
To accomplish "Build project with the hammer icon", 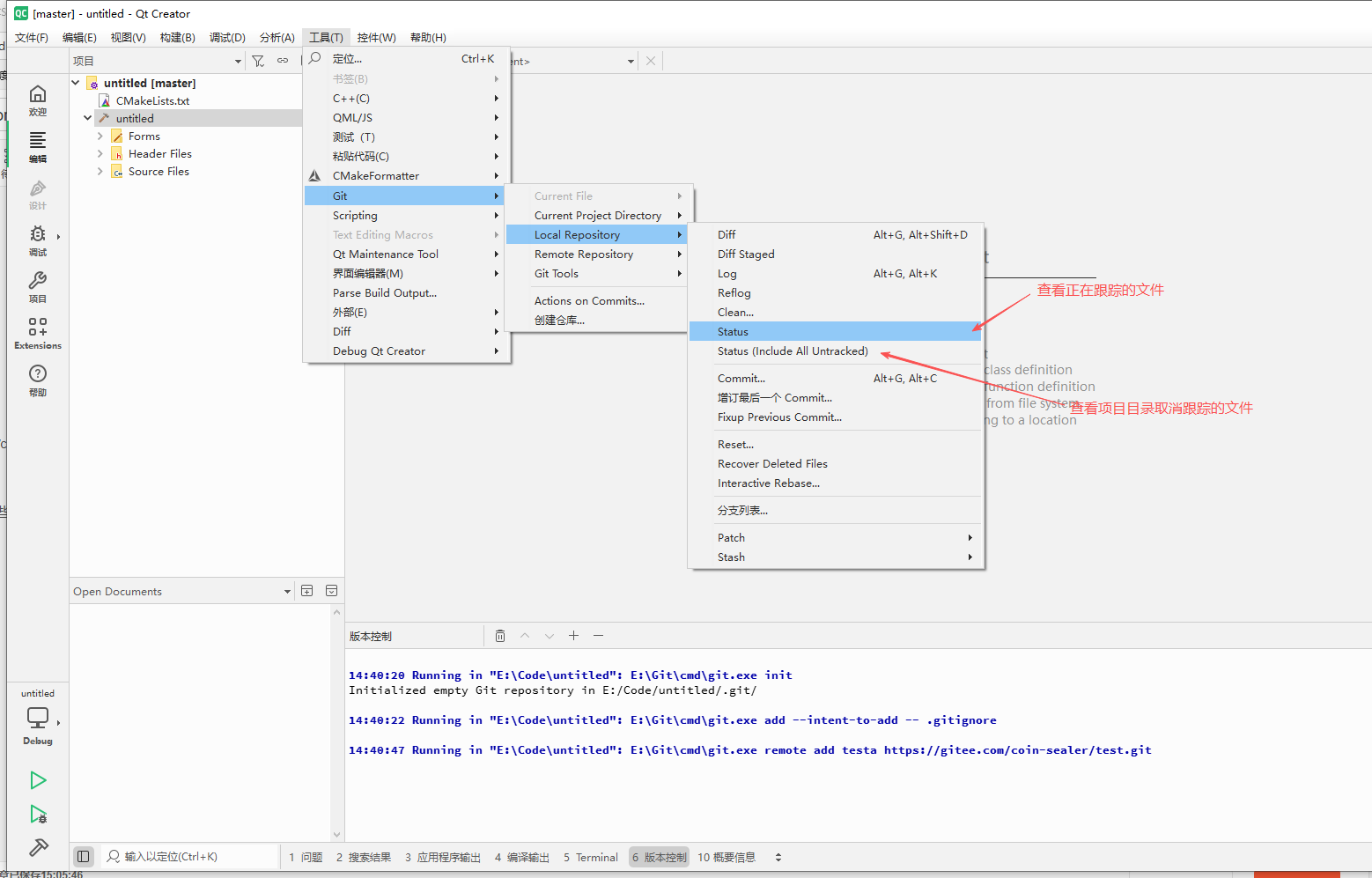I will [38, 847].
